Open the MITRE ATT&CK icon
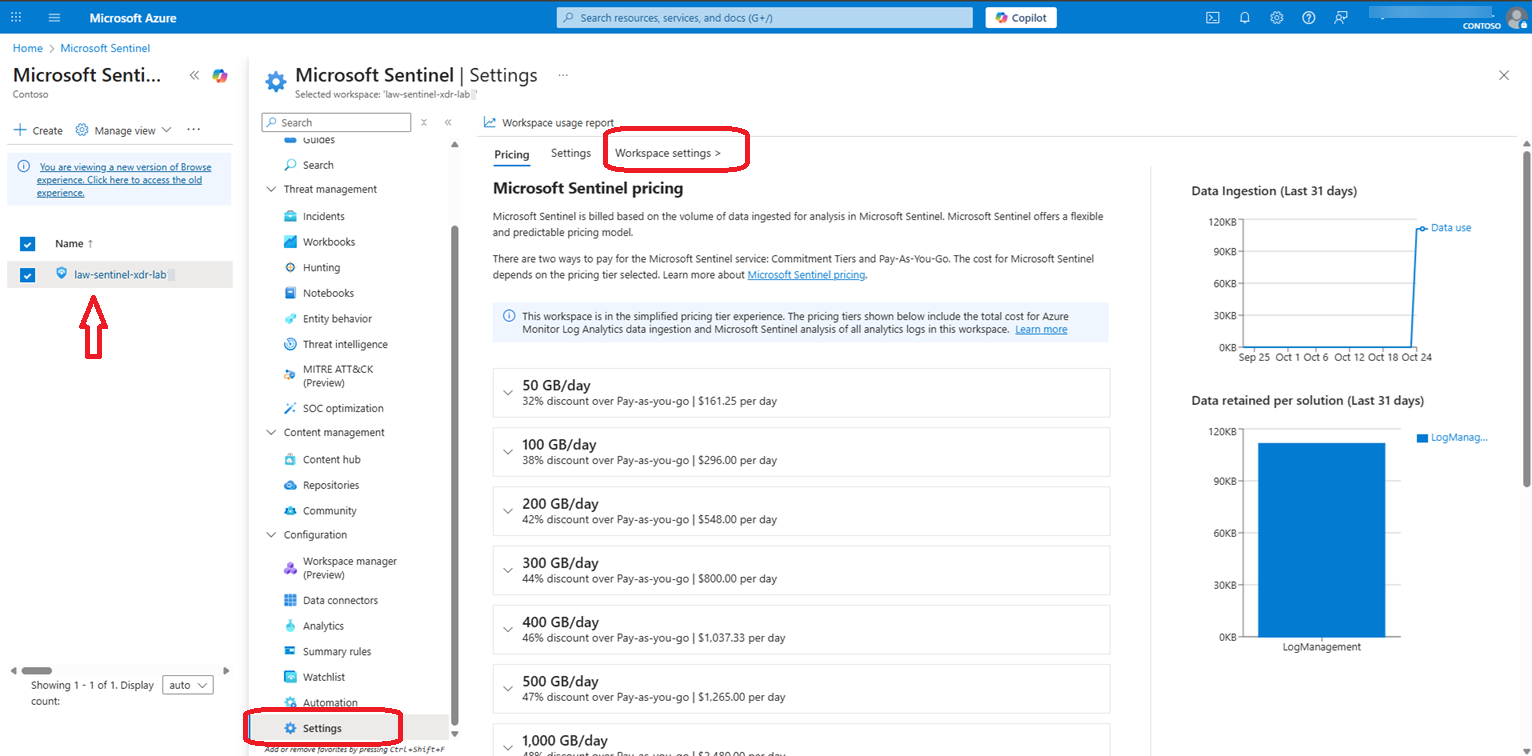The height and width of the screenshot is (756, 1532). pyautogui.click(x=290, y=376)
